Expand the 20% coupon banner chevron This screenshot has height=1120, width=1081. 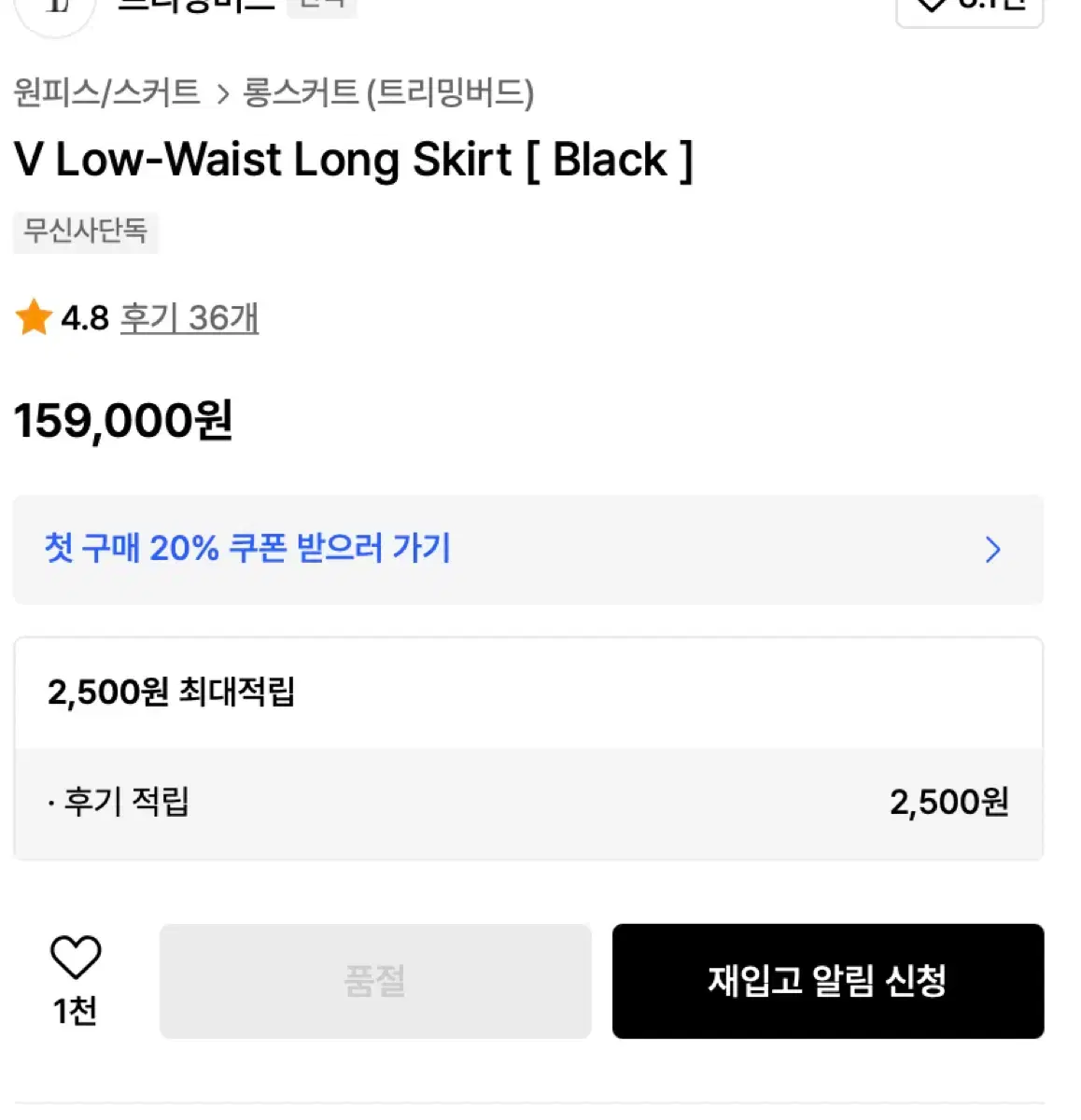click(992, 550)
